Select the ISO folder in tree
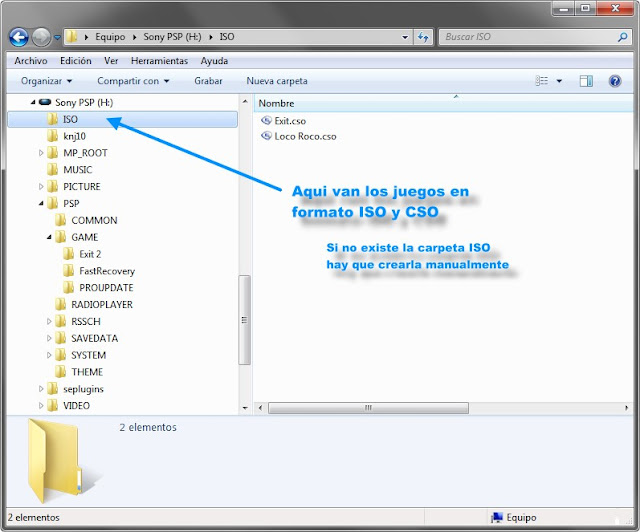640x532 pixels. coord(122,119)
